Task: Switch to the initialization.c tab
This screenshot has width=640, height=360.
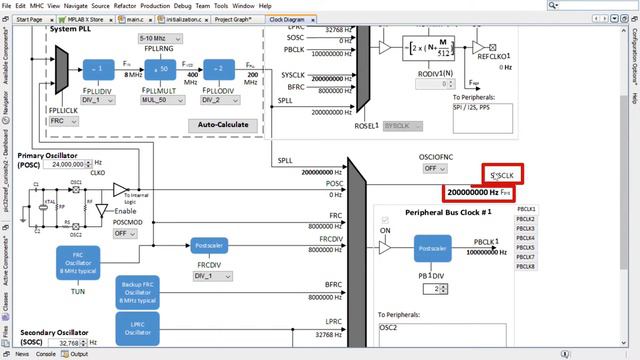Action: click(x=184, y=19)
